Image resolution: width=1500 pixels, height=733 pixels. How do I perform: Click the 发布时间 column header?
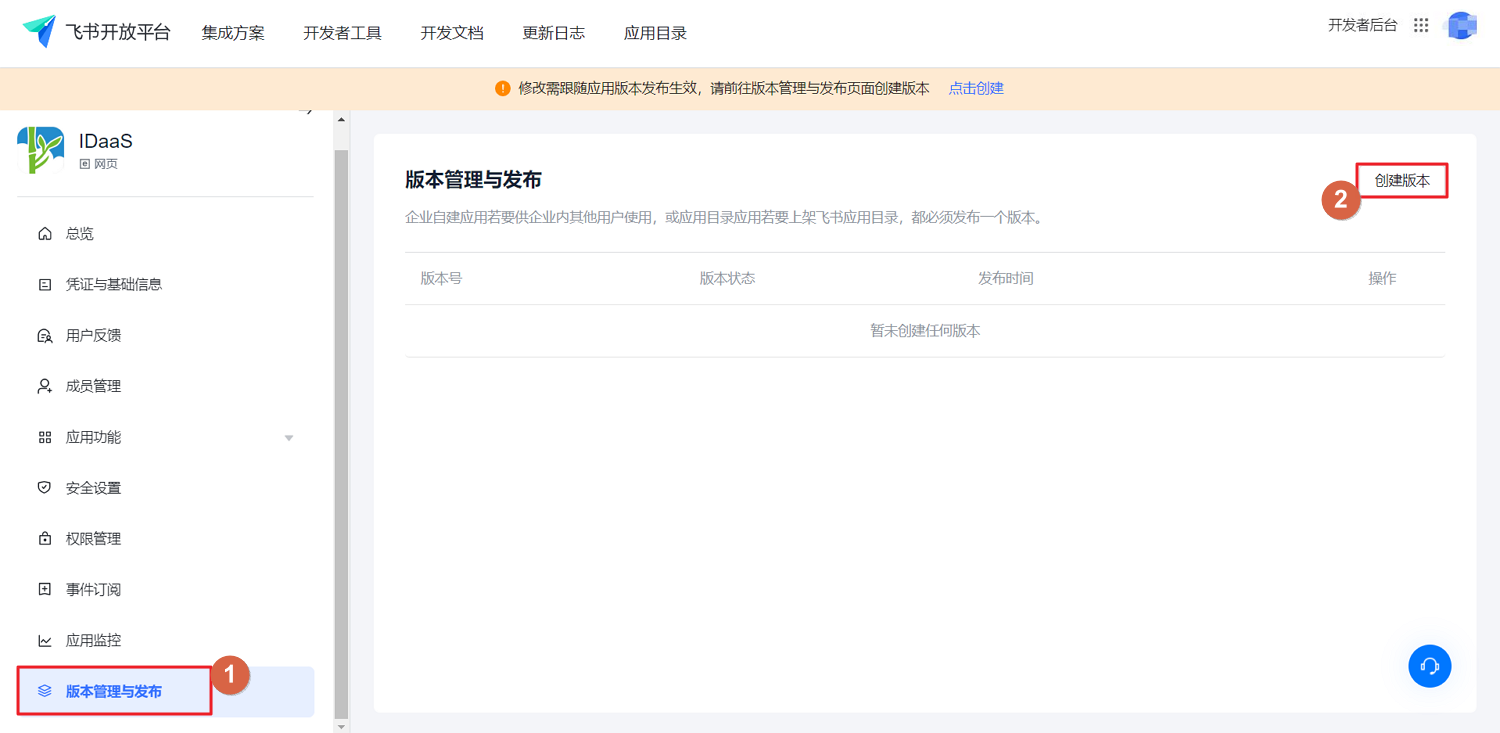[1006, 279]
